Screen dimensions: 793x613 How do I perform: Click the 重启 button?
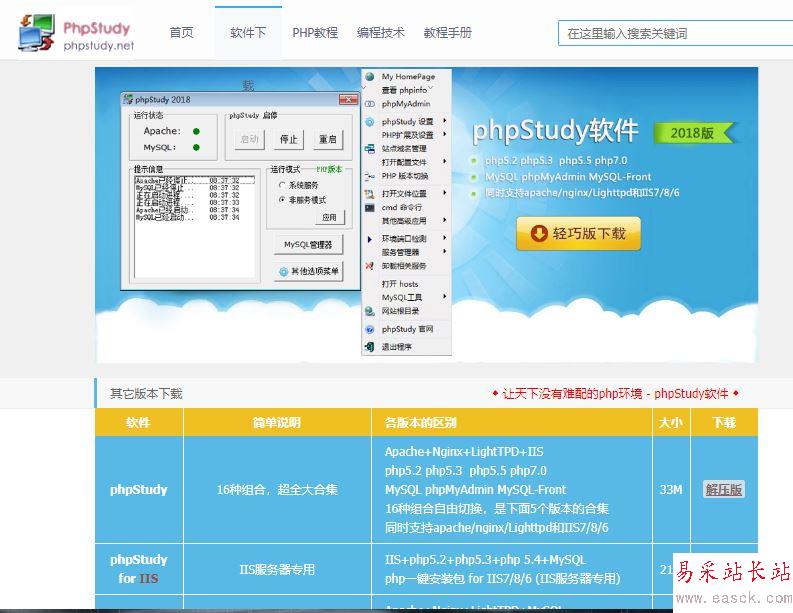pos(328,139)
